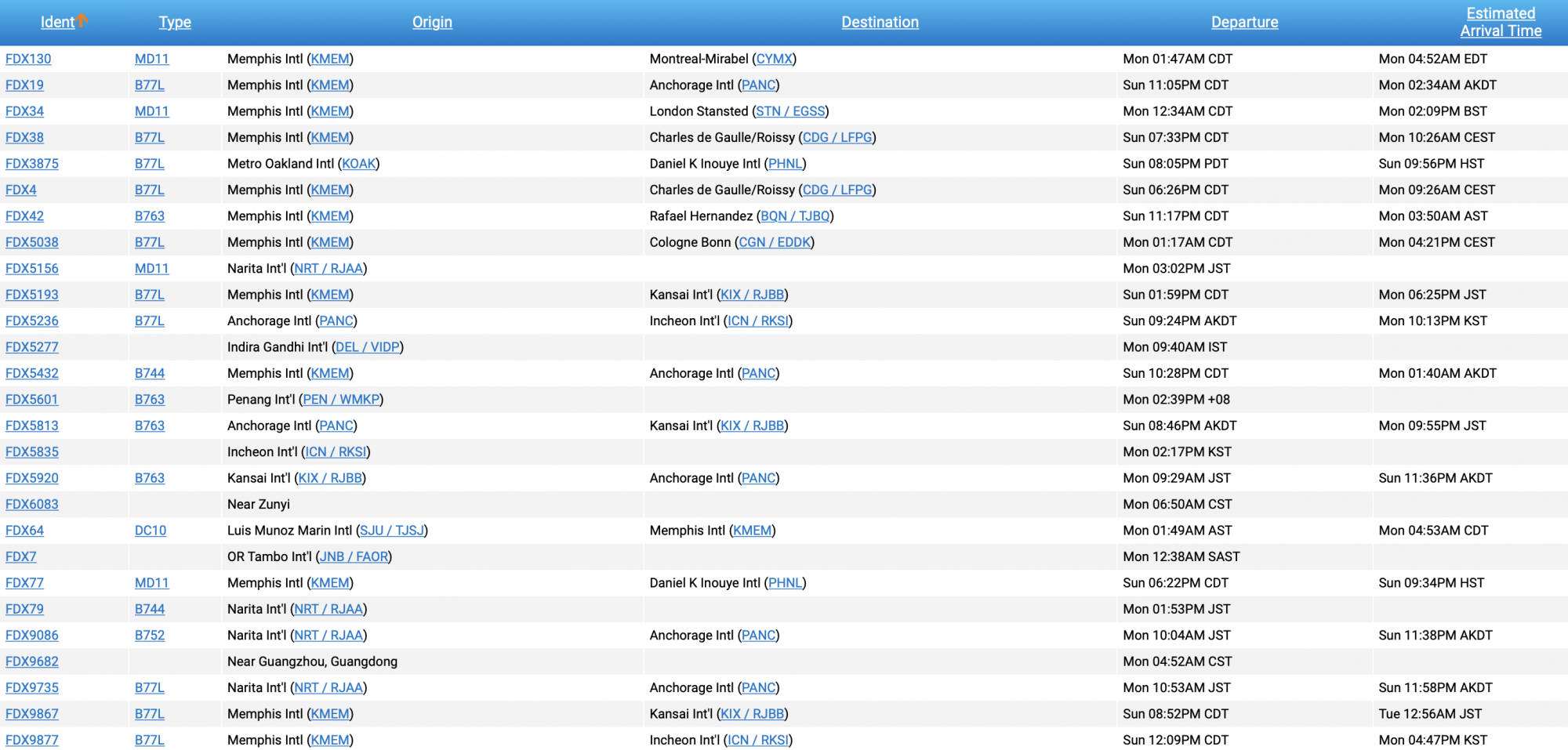Click KIX / RJBB origin in FDX5920 row
The image size is (1568, 750).
[x=330, y=478]
